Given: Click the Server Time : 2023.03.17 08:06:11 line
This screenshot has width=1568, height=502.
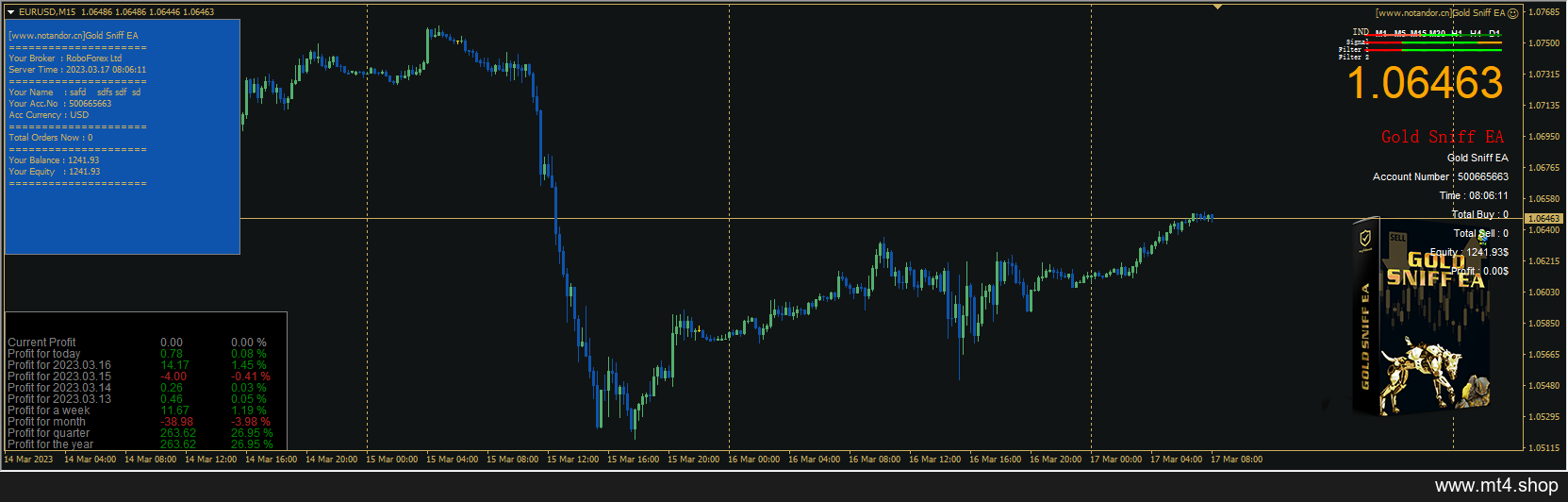Looking at the screenshot, I should point(77,70).
